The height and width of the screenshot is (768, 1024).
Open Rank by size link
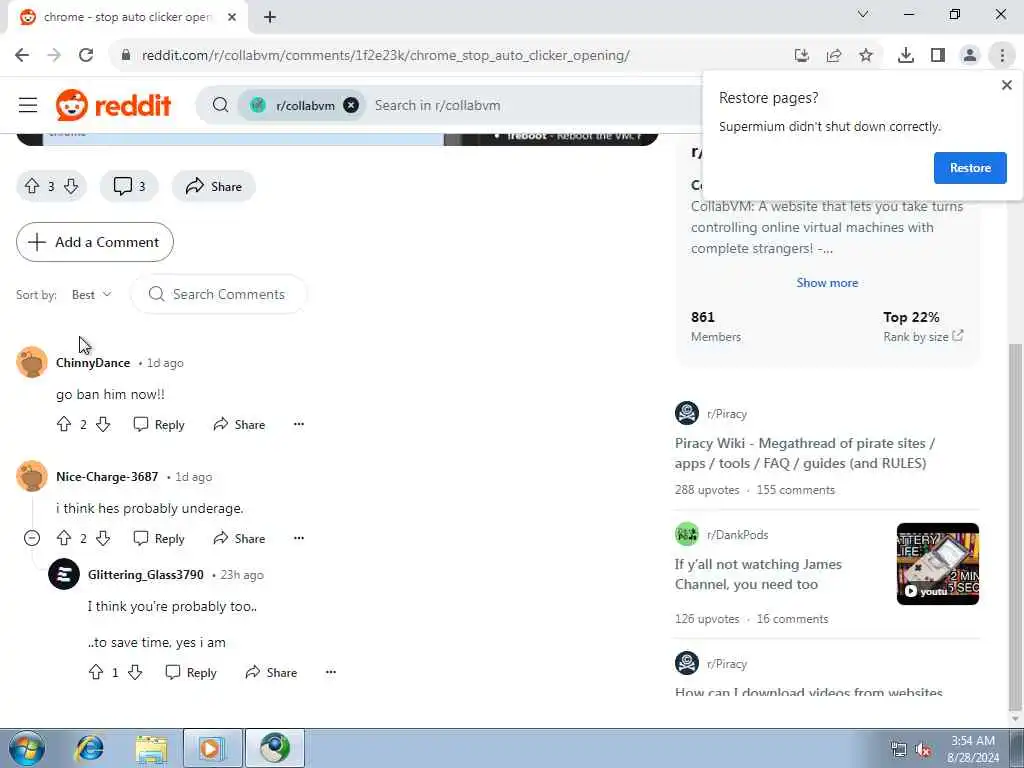coord(923,336)
